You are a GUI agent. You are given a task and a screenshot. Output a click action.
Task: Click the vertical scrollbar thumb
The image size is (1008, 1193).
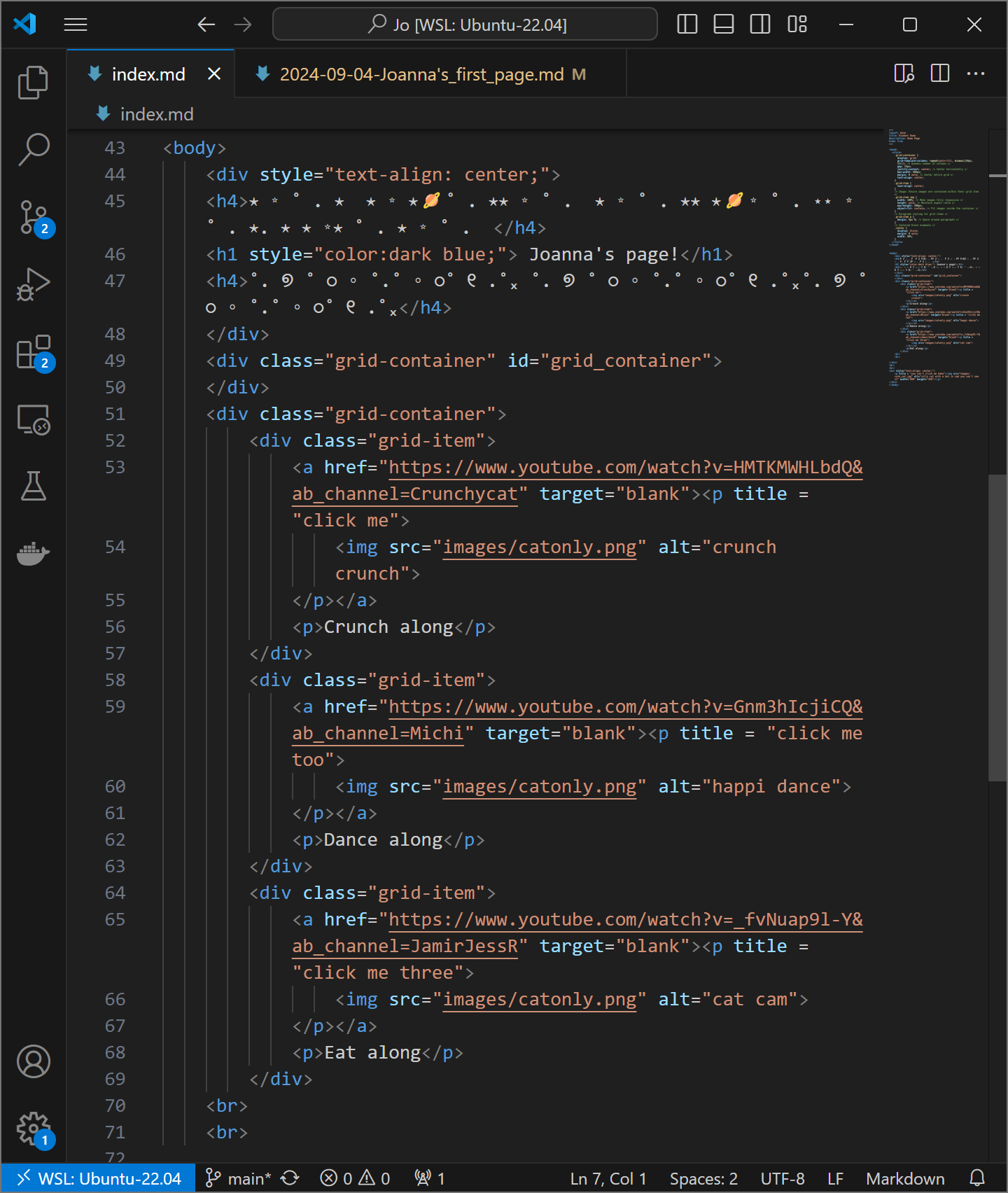coord(997,627)
